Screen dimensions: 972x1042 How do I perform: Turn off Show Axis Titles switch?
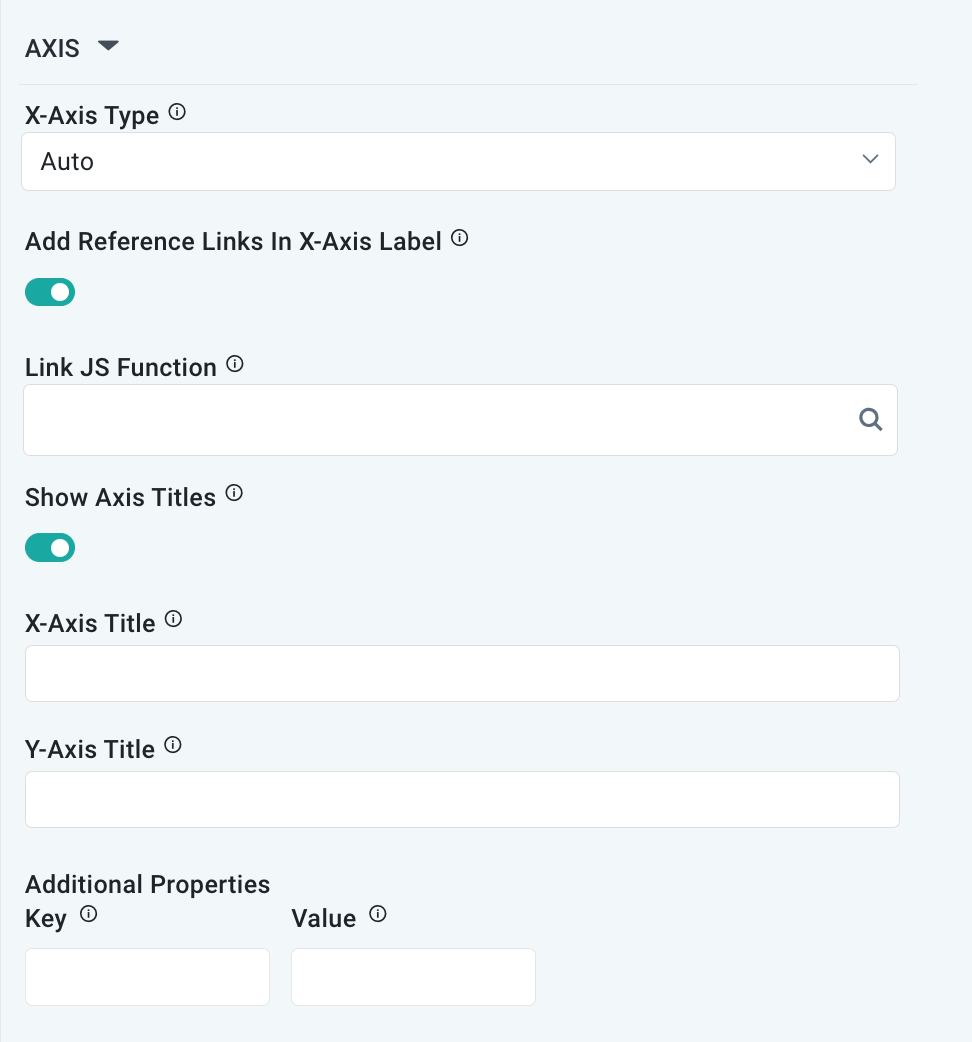(x=50, y=548)
